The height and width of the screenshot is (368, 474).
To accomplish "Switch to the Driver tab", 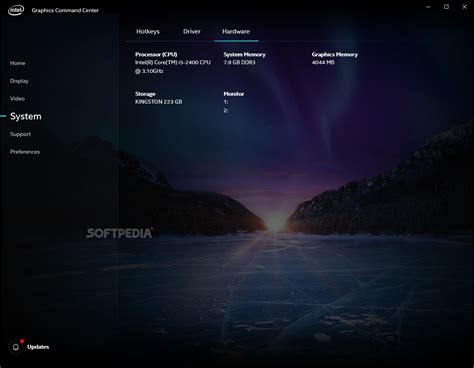I will click(192, 31).
